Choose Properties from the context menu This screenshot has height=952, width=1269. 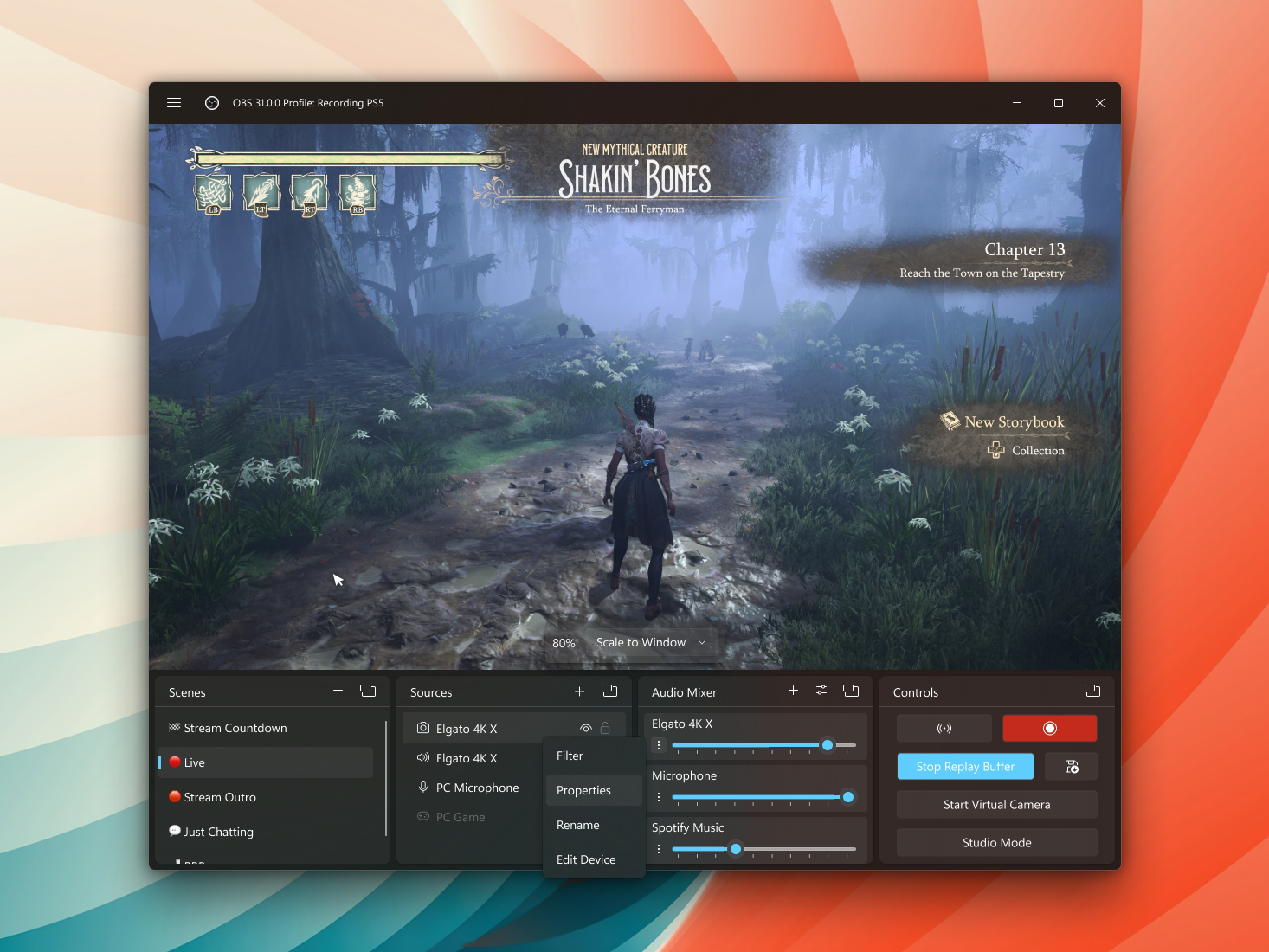583,790
